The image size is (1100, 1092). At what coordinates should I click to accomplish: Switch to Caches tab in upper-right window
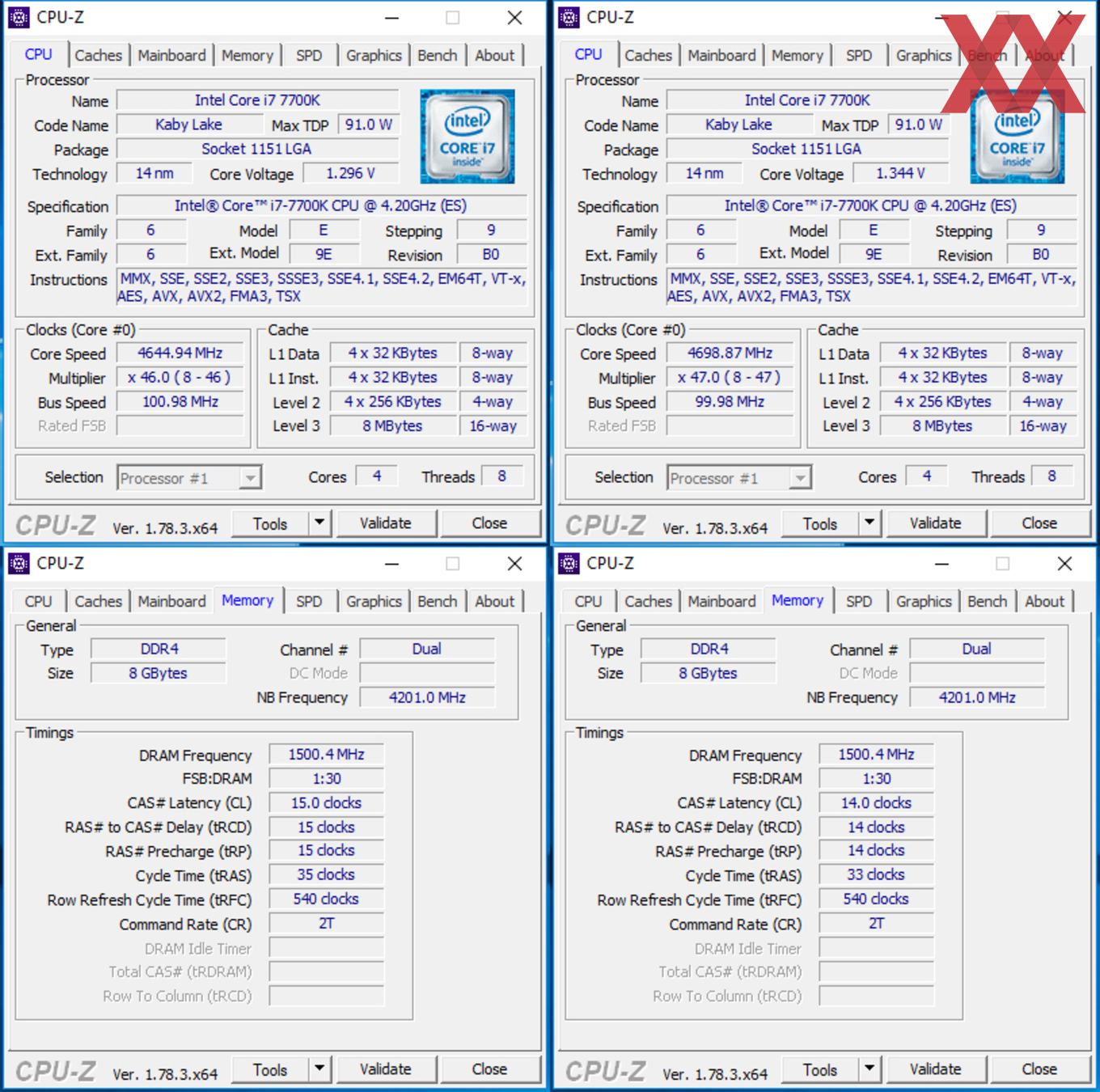coord(648,56)
